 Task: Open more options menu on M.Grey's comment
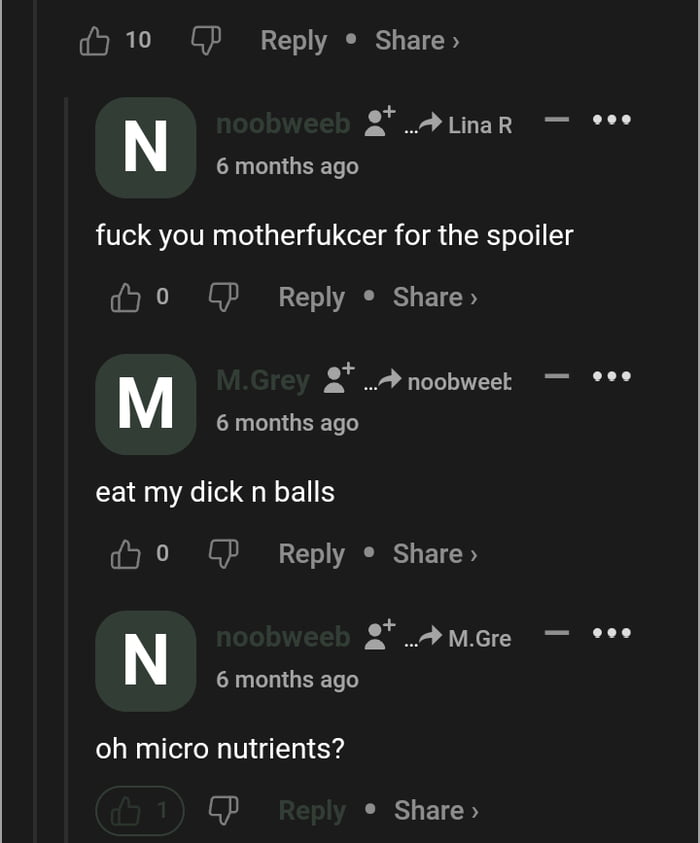coord(612,377)
